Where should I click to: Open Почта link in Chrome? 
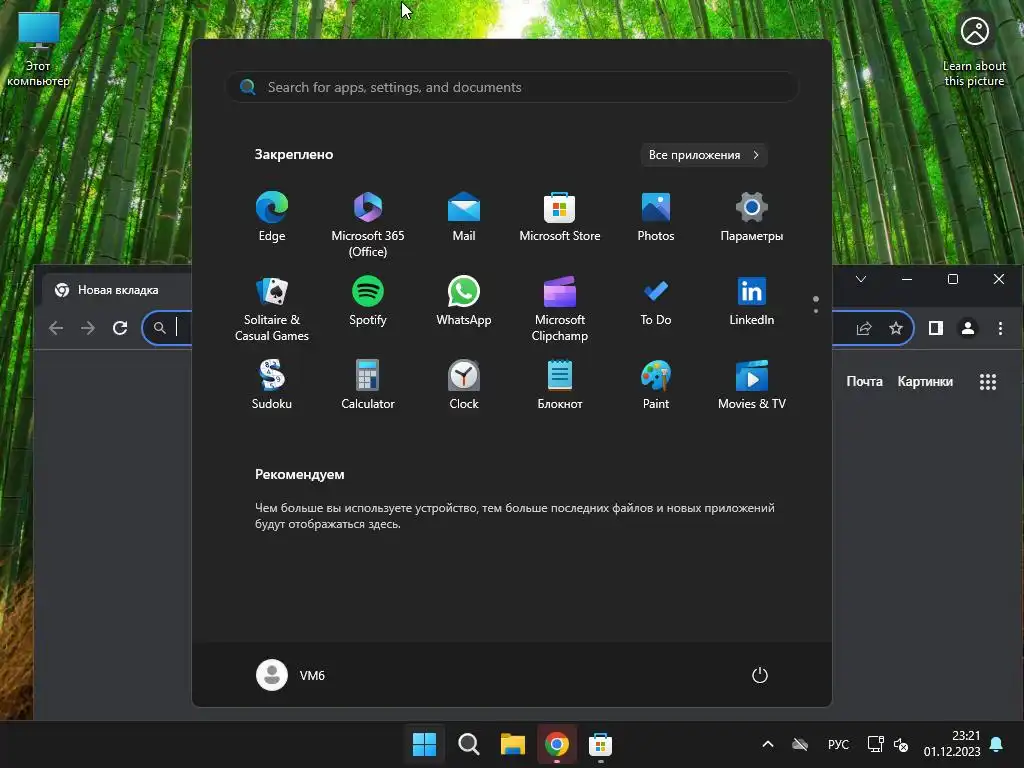tap(864, 381)
